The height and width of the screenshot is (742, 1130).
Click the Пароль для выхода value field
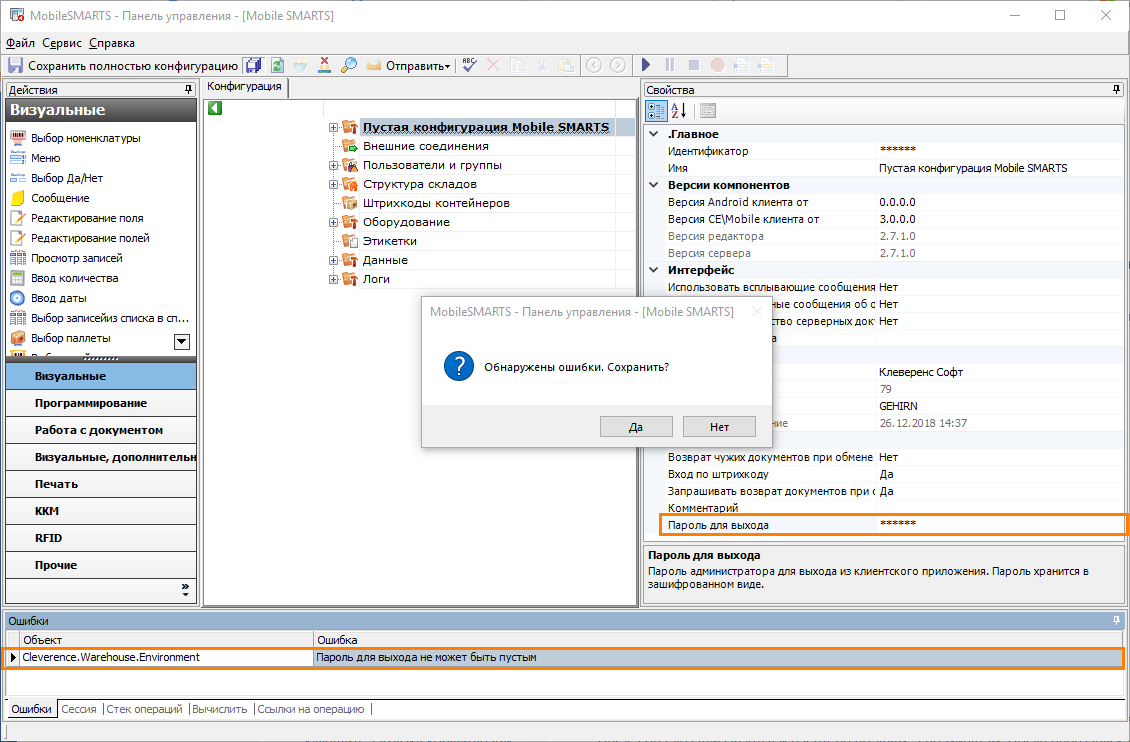(1000, 524)
